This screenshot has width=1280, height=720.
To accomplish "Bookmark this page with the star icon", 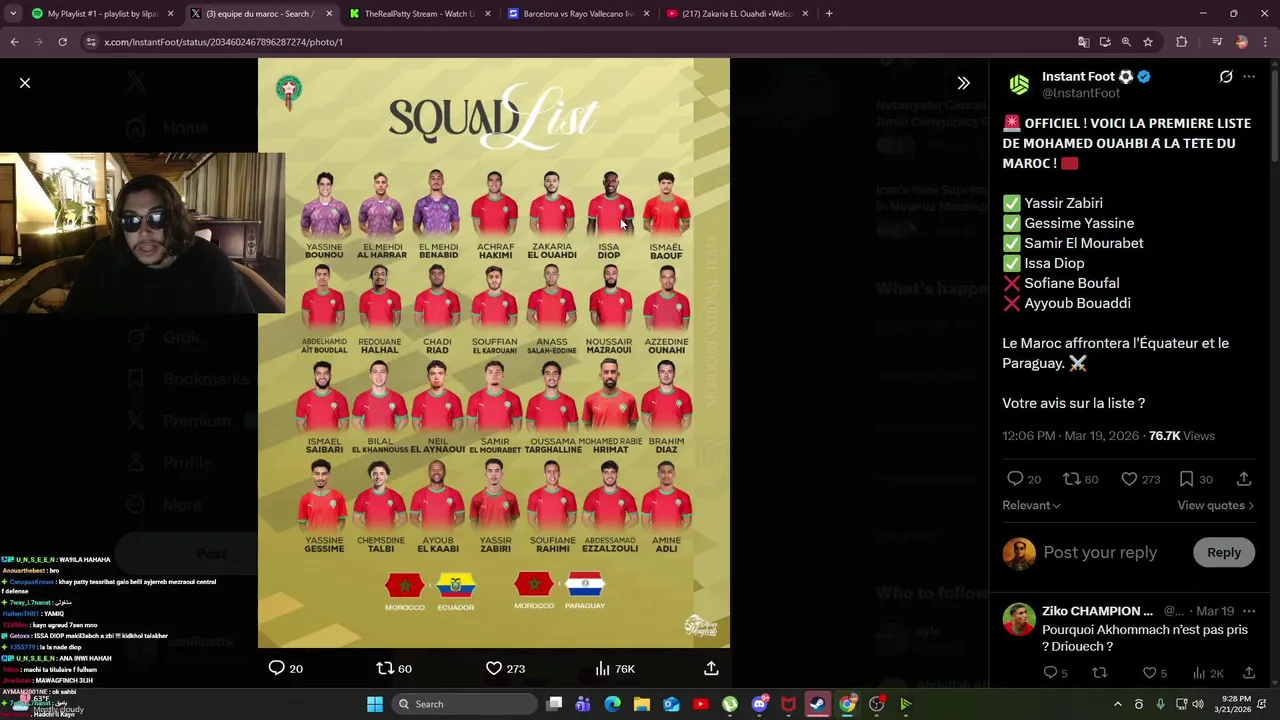I will coord(1148,42).
